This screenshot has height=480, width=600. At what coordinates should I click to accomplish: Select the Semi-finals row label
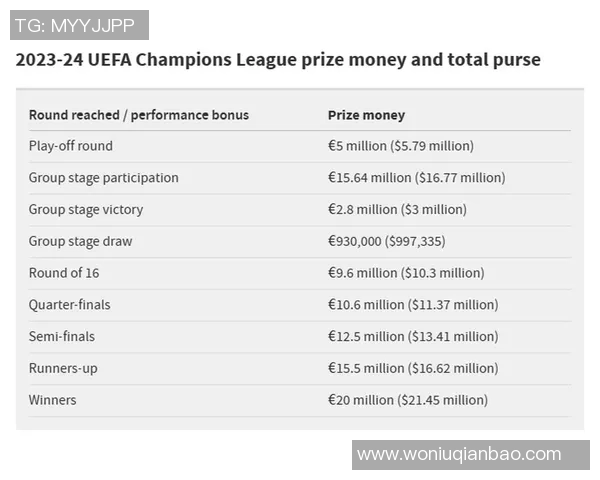62,337
